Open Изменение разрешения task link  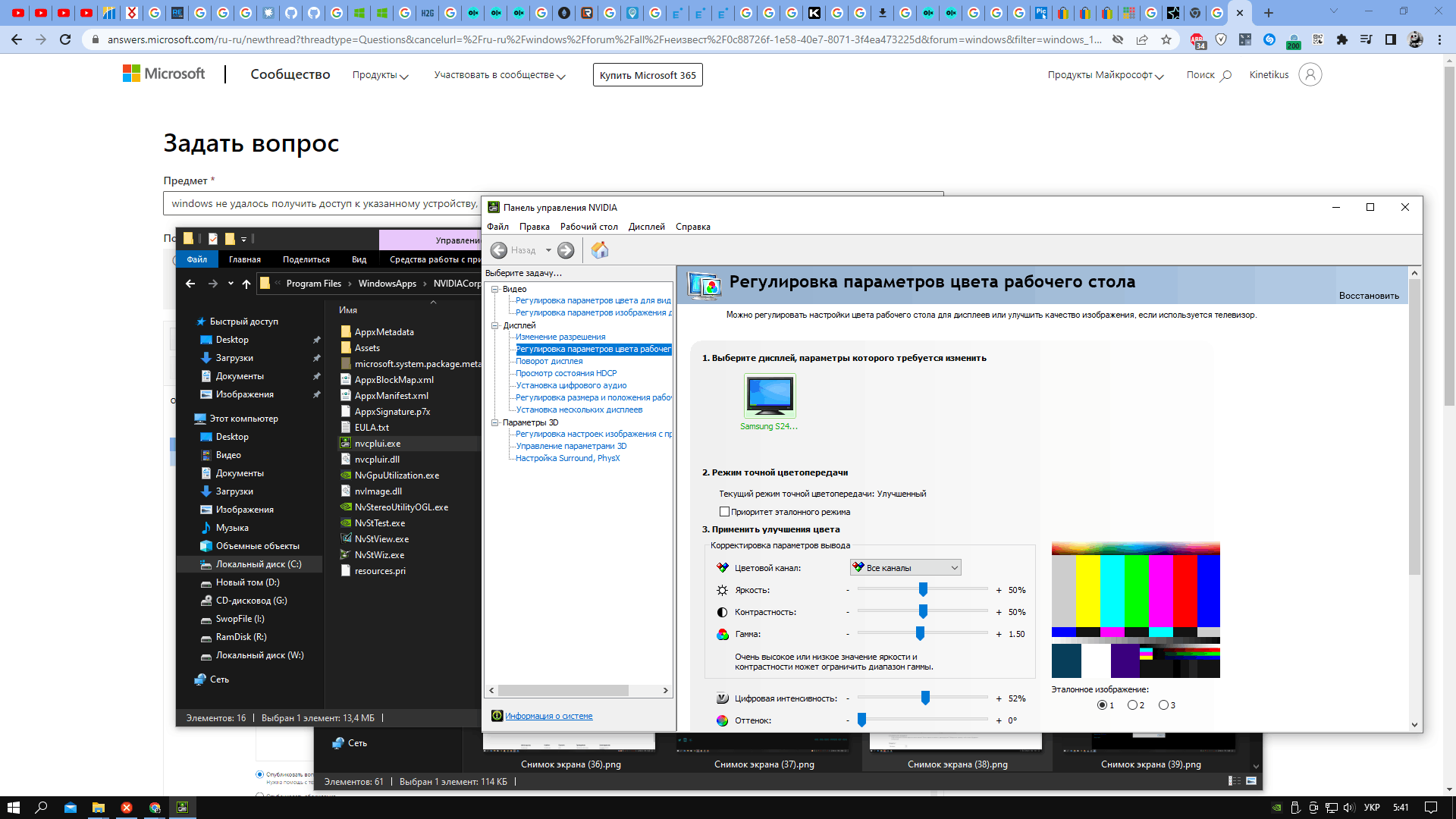[560, 337]
